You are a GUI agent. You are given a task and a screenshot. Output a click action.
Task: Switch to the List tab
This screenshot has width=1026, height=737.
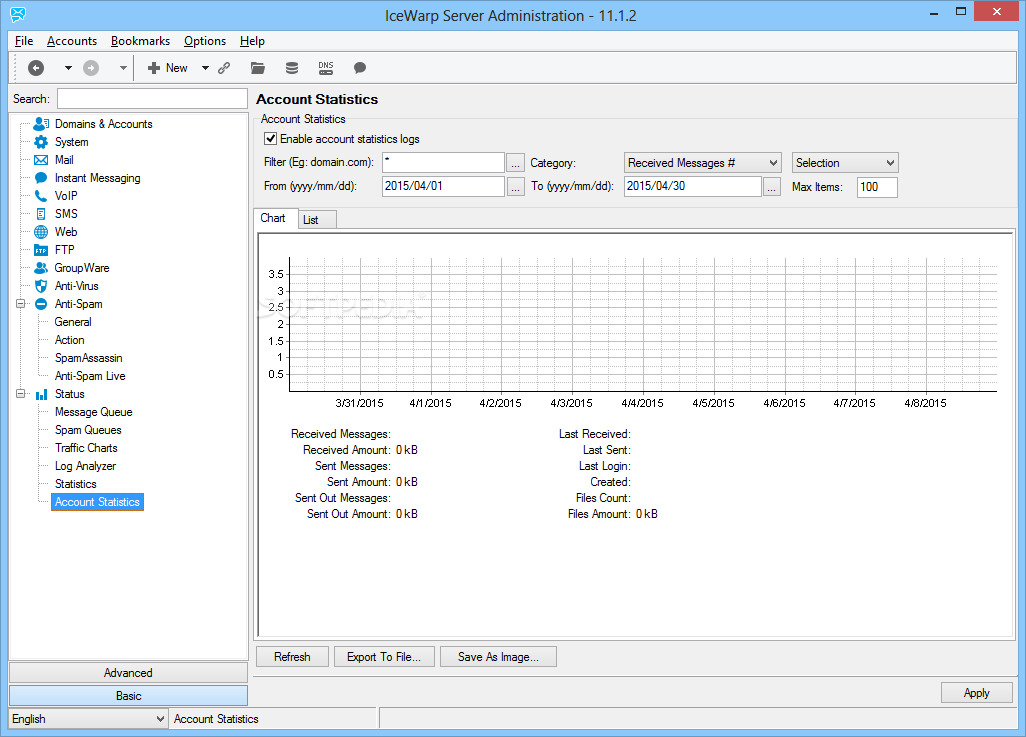pos(317,220)
